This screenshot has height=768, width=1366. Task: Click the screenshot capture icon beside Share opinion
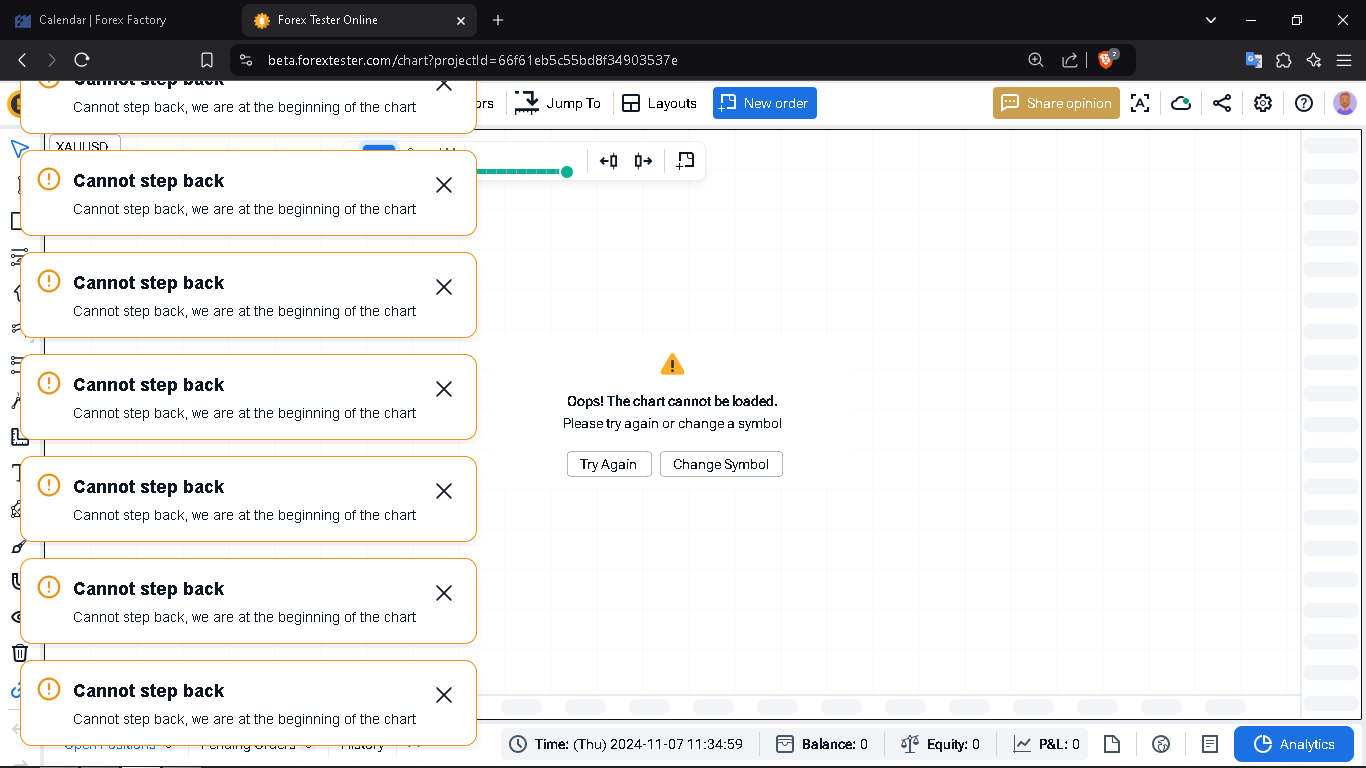pos(1140,103)
